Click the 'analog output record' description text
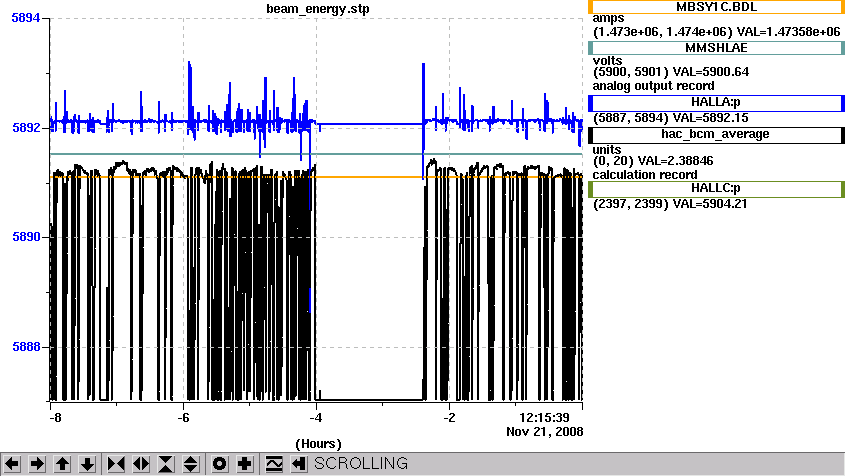This screenshot has height=476, width=845. [654, 86]
